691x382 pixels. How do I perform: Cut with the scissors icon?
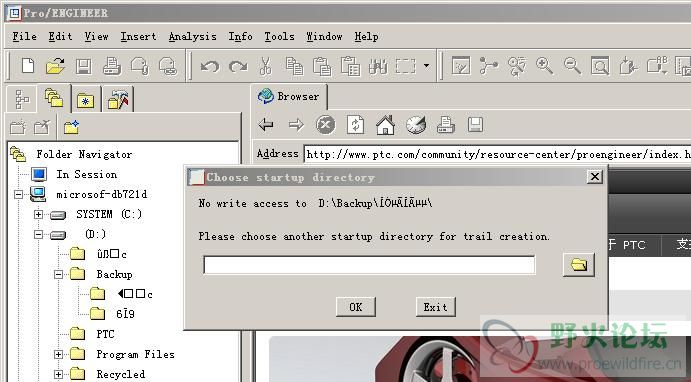(265, 66)
